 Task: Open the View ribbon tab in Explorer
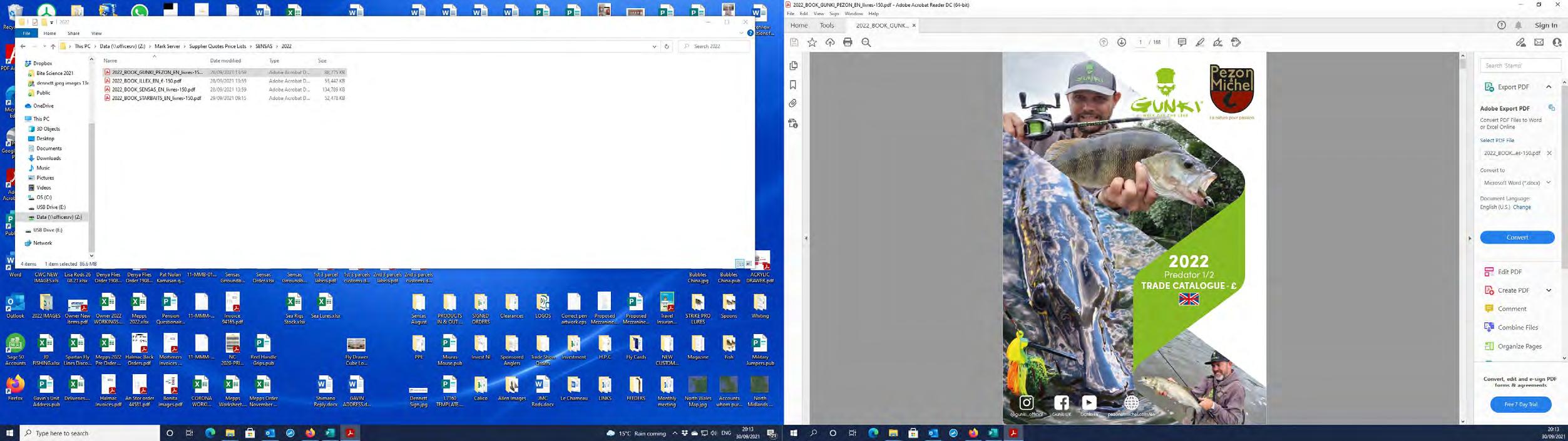click(x=96, y=33)
